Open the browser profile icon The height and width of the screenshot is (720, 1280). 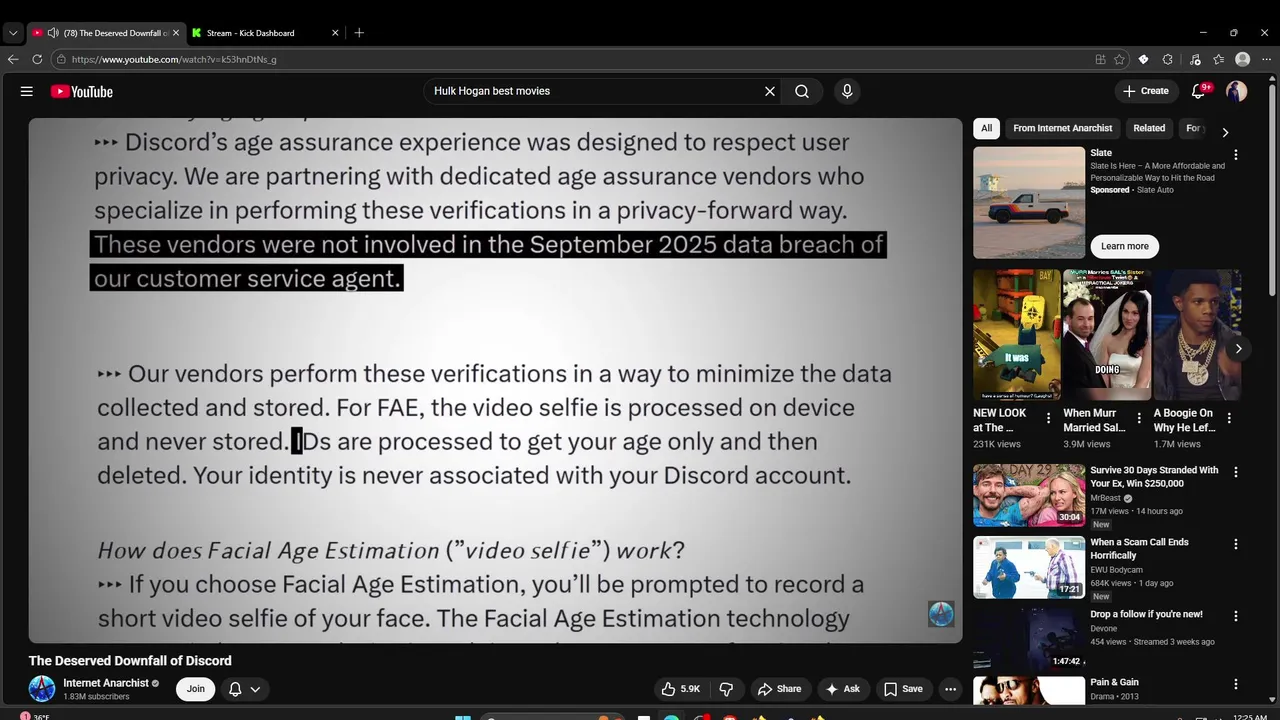tap(1242, 59)
